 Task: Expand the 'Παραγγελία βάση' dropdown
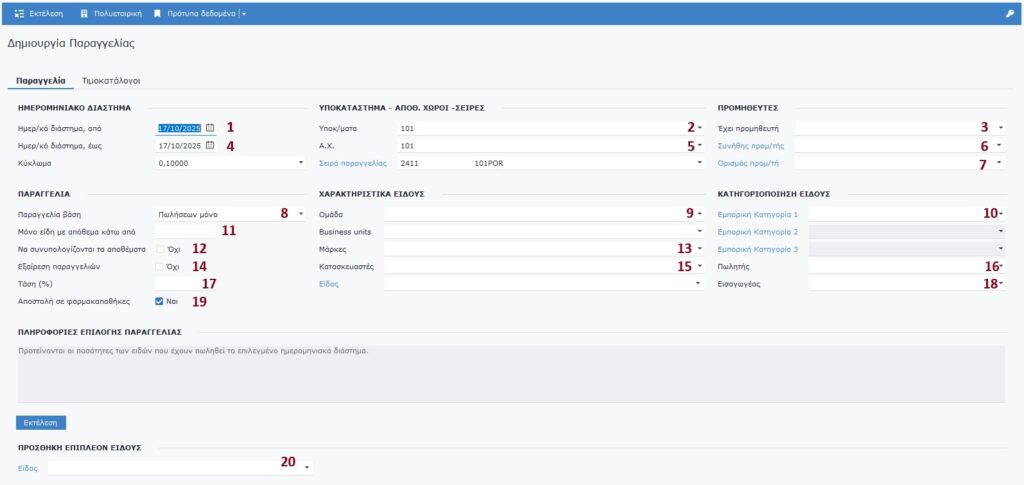301,214
